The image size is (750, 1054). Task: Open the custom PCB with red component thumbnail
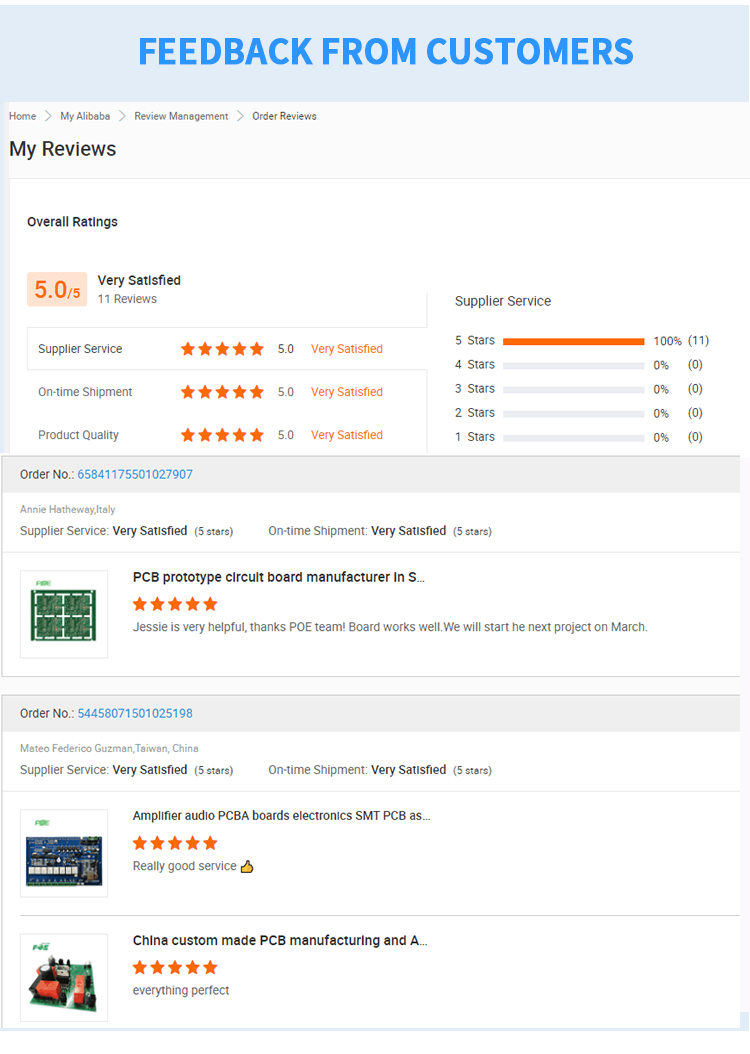tap(64, 977)
